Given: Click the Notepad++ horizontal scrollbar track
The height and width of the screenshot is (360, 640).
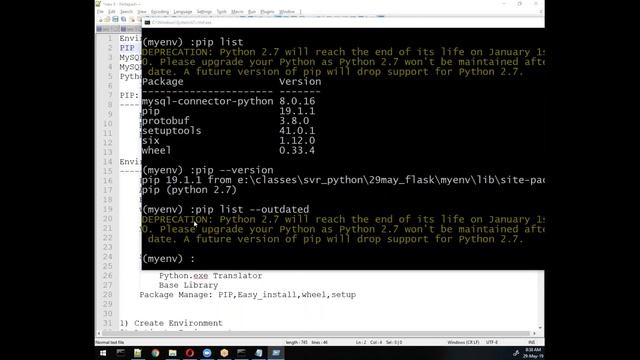Looking at the screenshot, I should point(316,333).
